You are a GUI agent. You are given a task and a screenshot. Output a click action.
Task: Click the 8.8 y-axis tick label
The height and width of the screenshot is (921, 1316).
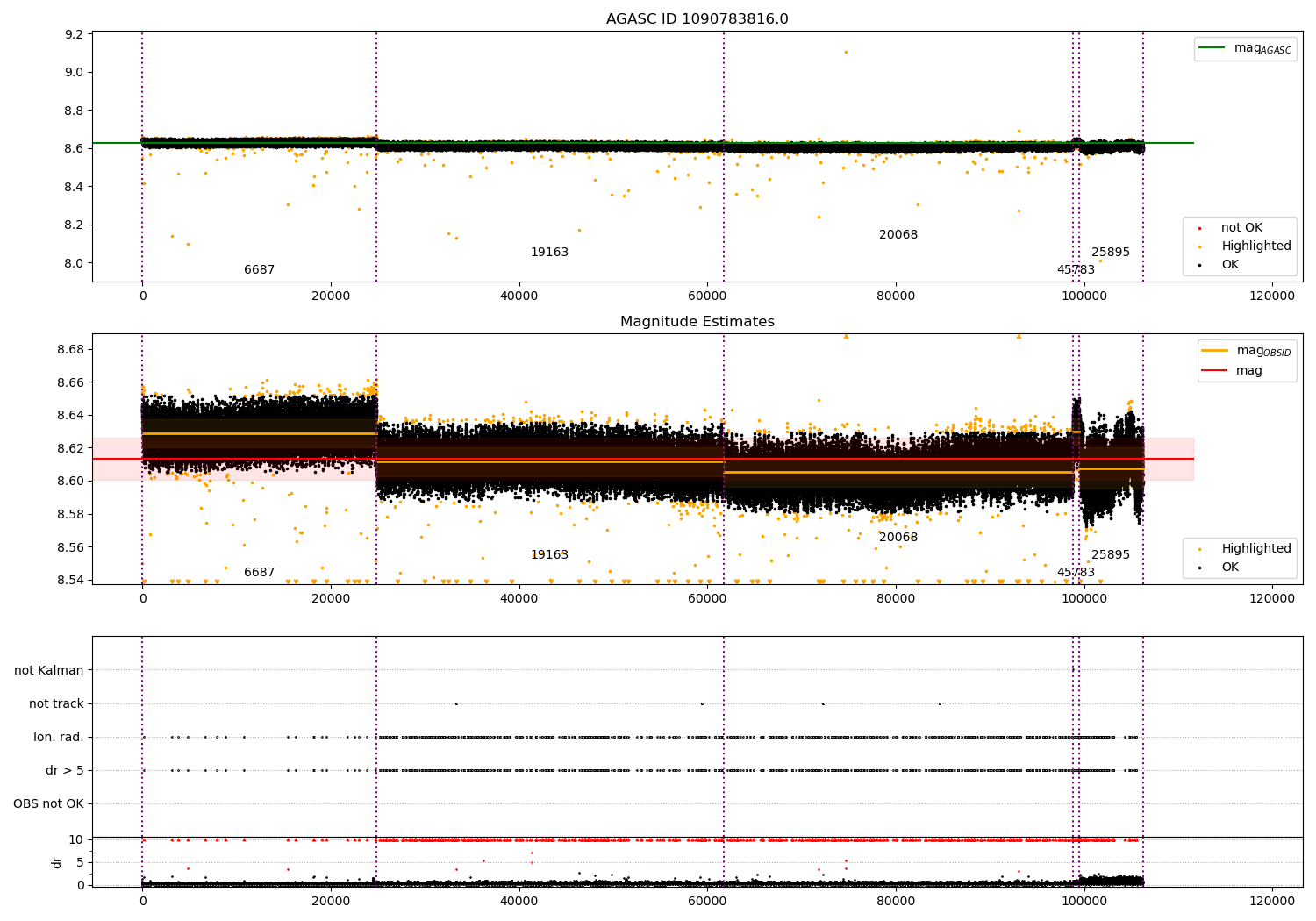[75, 111]
